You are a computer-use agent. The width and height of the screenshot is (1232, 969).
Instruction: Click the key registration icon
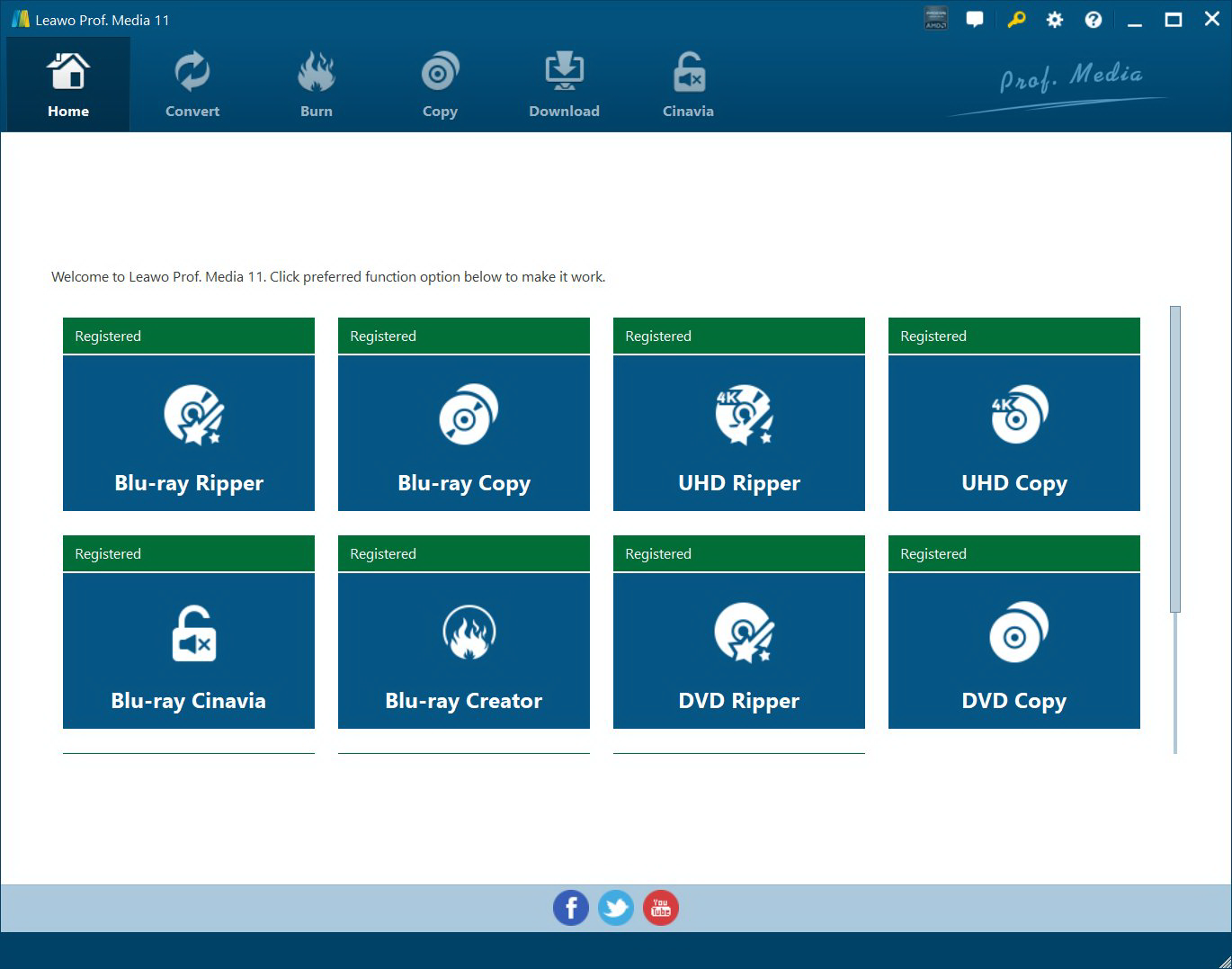tap(1016, 20)
